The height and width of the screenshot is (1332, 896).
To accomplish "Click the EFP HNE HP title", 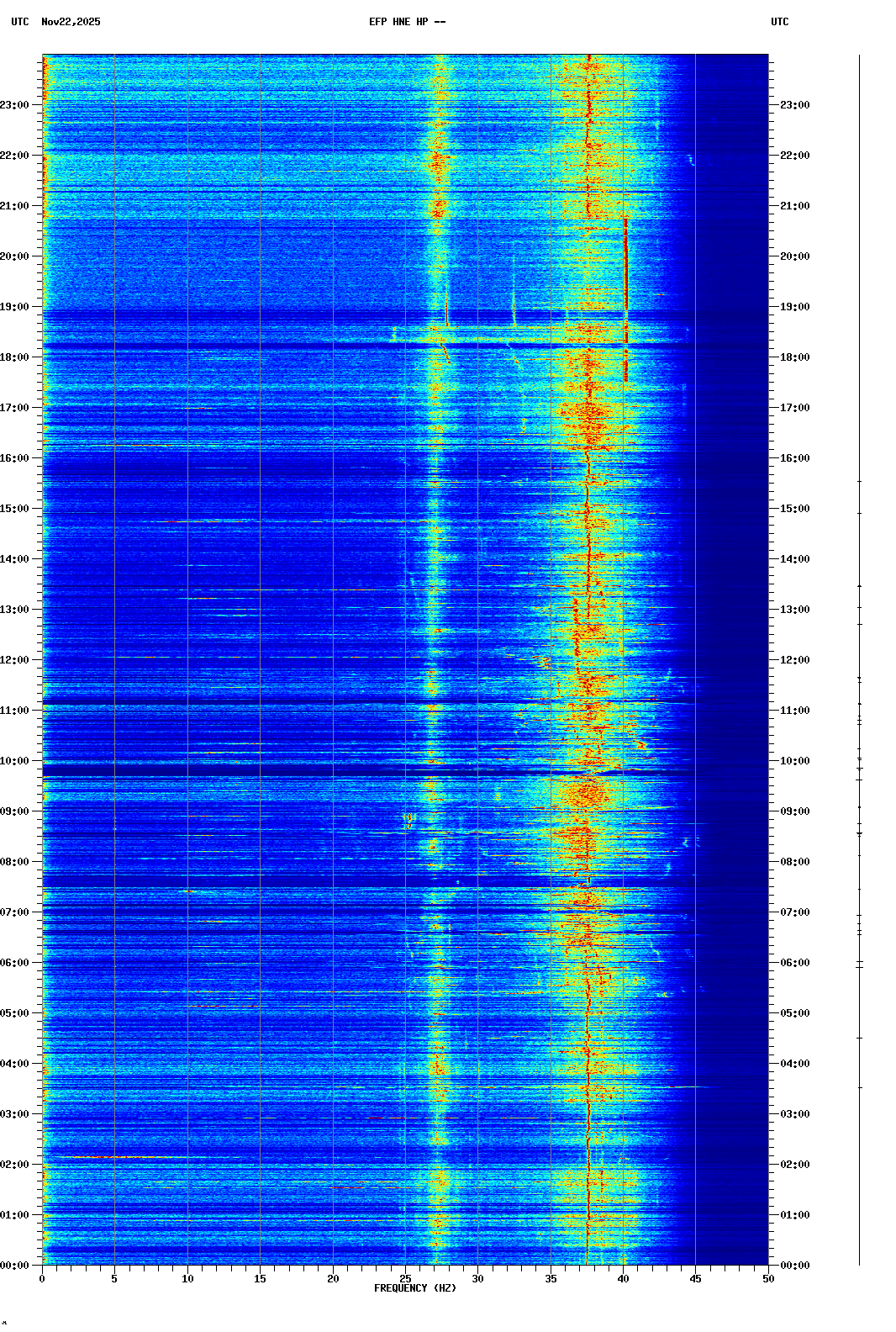I will pos(407,22).
